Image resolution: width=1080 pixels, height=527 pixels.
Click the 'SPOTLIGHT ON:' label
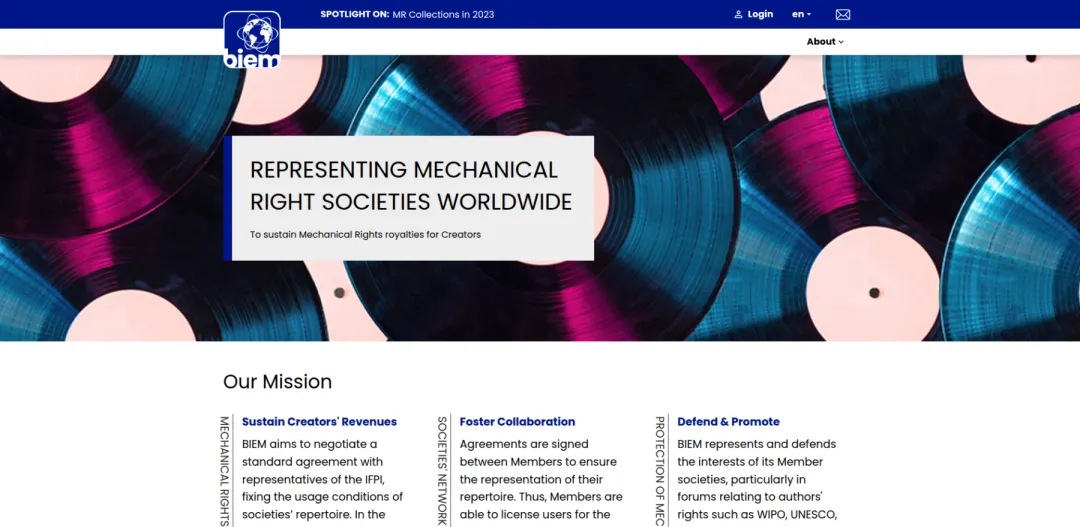(x=355, y=15)
